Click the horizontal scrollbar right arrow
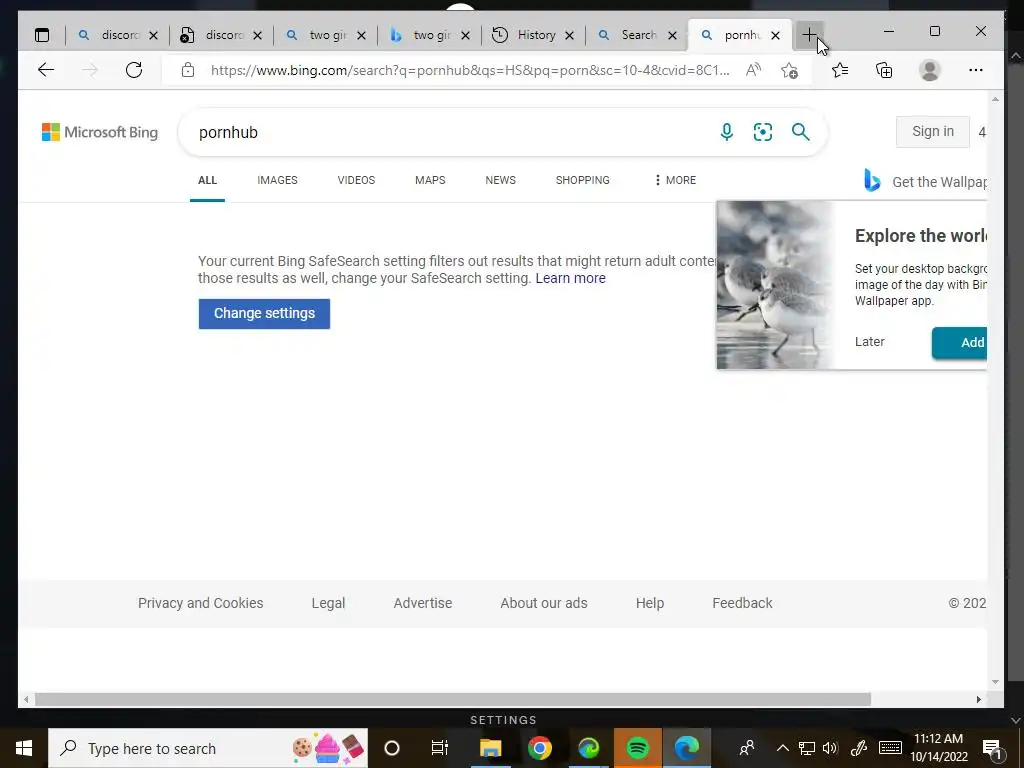The image size is (1024, 768). (x=978, y=699)
